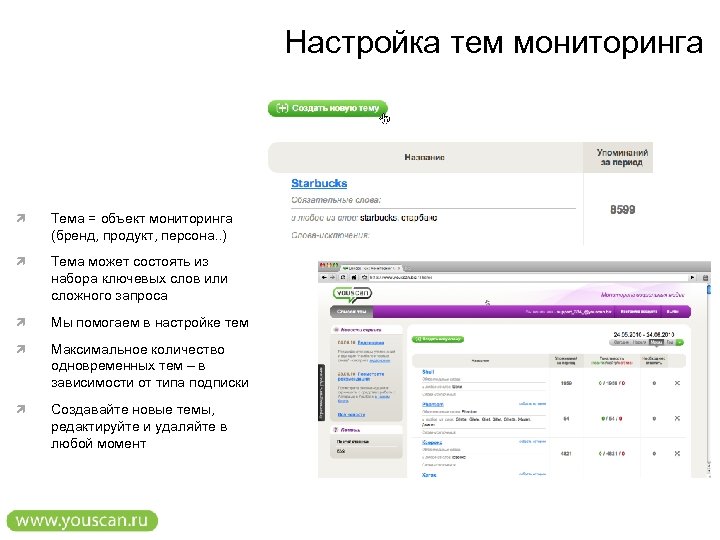
Task: Click the browser back arrow icon
Action: (324, 277)
